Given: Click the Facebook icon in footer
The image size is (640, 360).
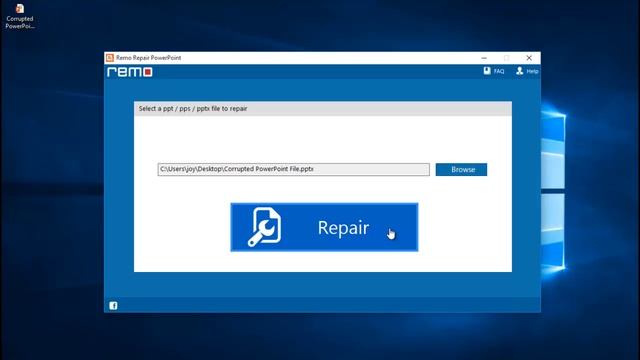Looking at the screenshot, I should [x=113, y=305].
